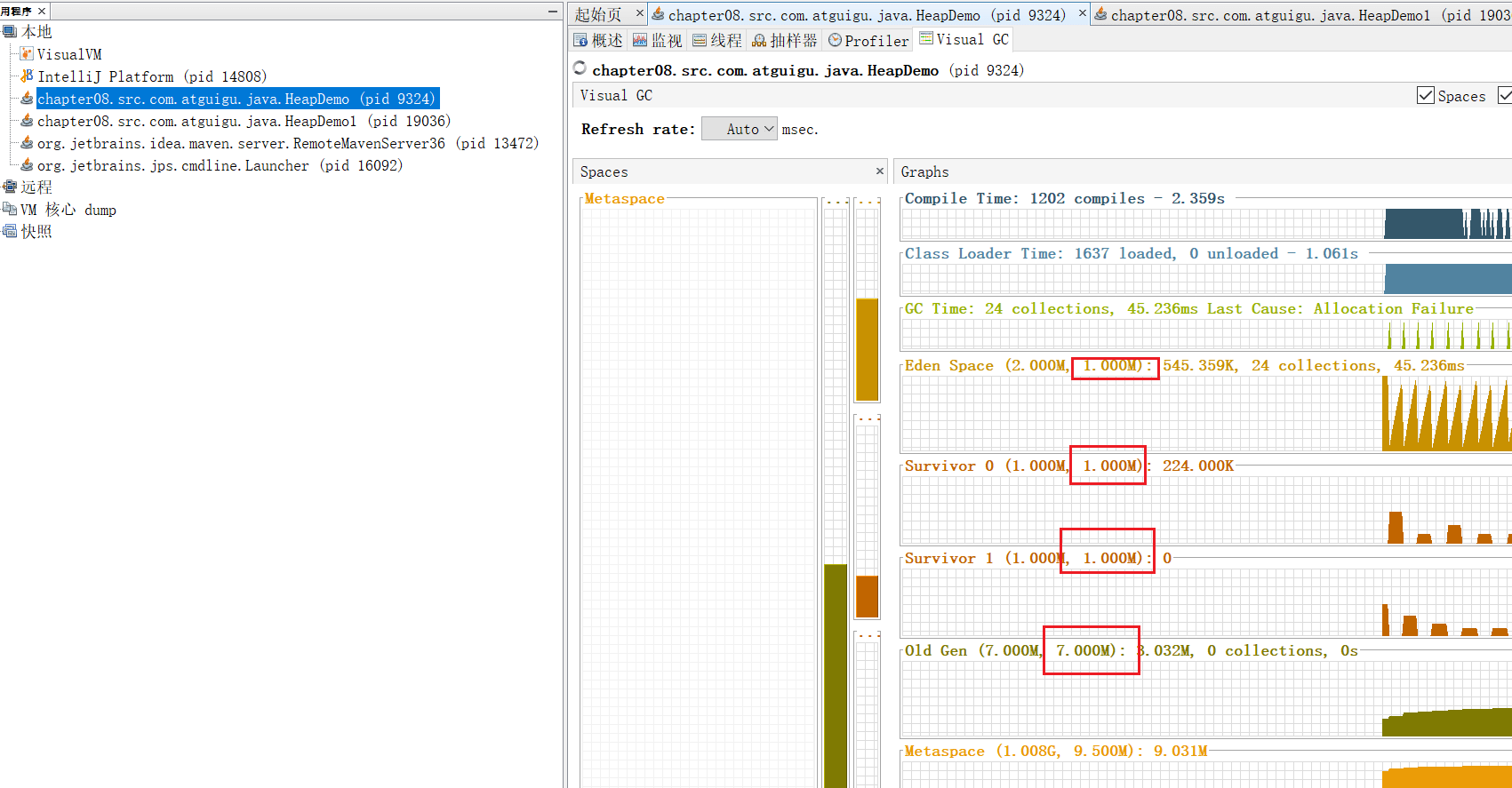Uncheck the Spaces checkbox
1512x788 pixels.
click(1425, 96)
